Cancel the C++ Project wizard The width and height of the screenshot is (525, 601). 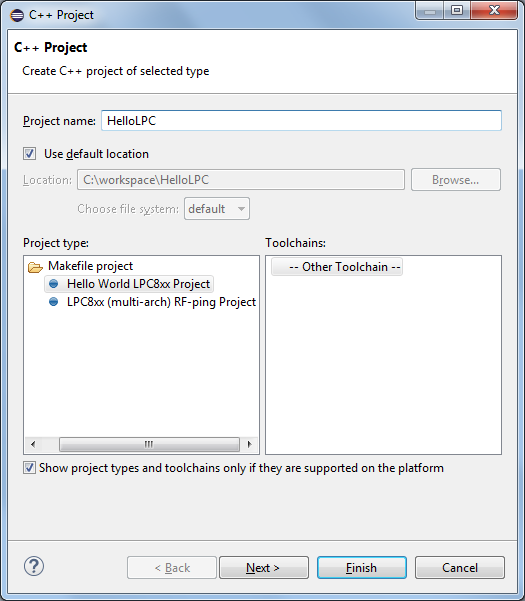point(460,568)
